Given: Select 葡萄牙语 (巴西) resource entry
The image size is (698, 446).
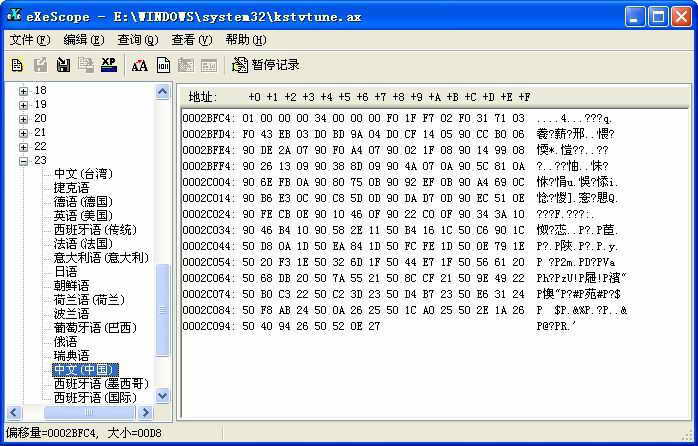Looking at the screenshot, I should click(95, 328).
